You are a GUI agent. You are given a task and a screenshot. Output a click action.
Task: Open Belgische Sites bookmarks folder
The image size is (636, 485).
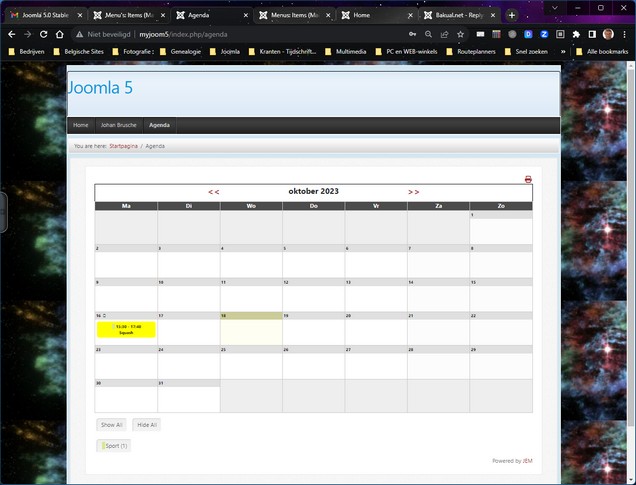[x=79, y=52]
